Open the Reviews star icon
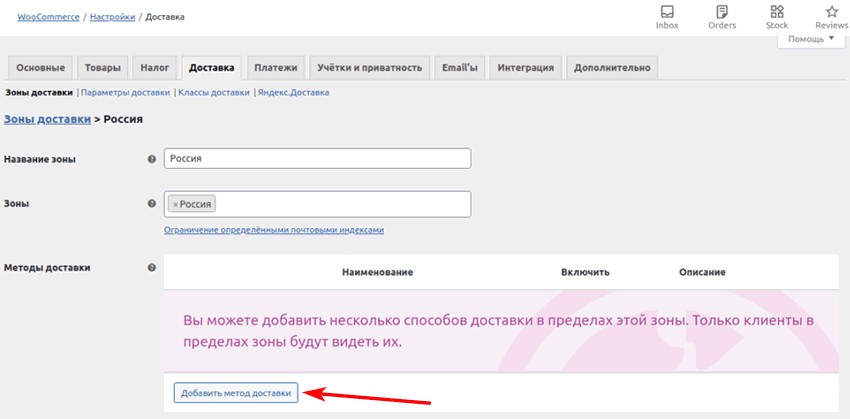Image resolution: width=850 pixels, height=419 pixels. click(831, 12)
